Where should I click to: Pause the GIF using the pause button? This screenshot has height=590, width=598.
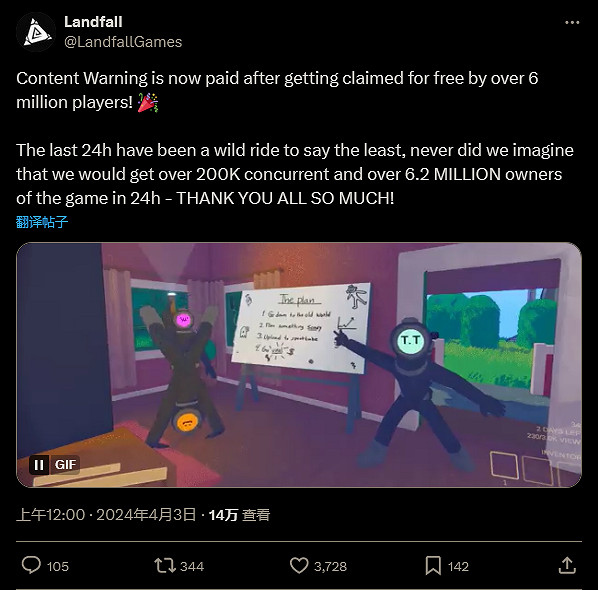[x=39, y=465]
